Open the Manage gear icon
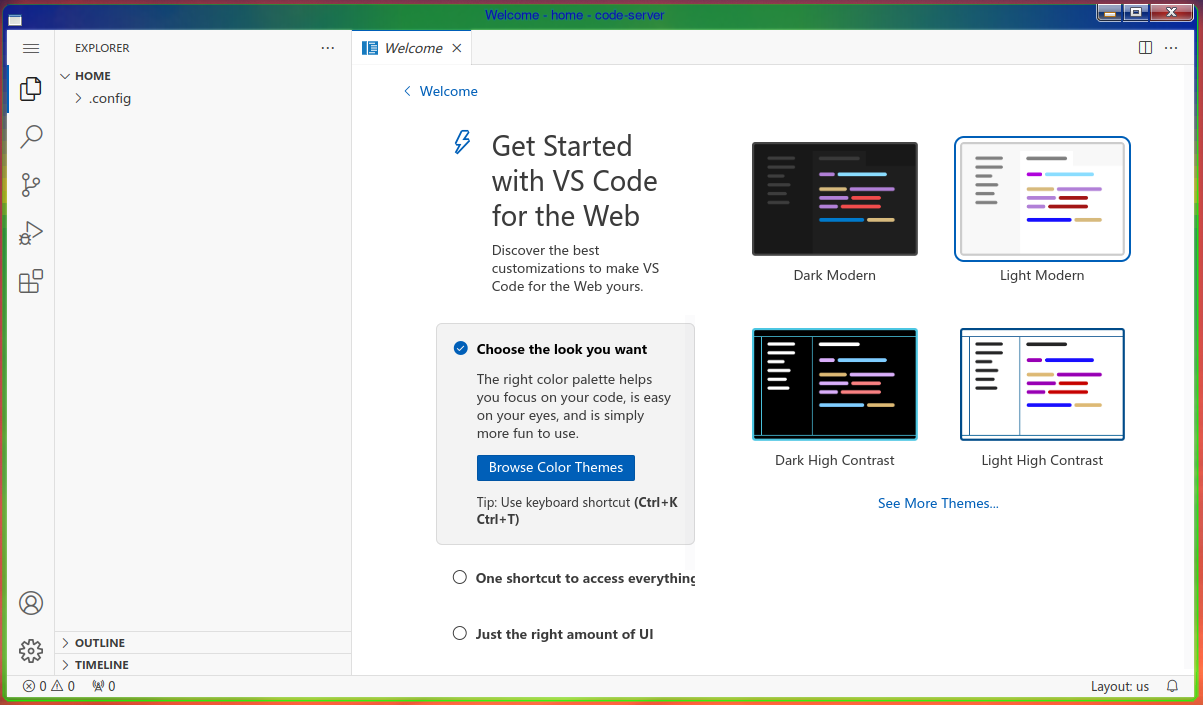1203x705 pixels. (31, 651)
